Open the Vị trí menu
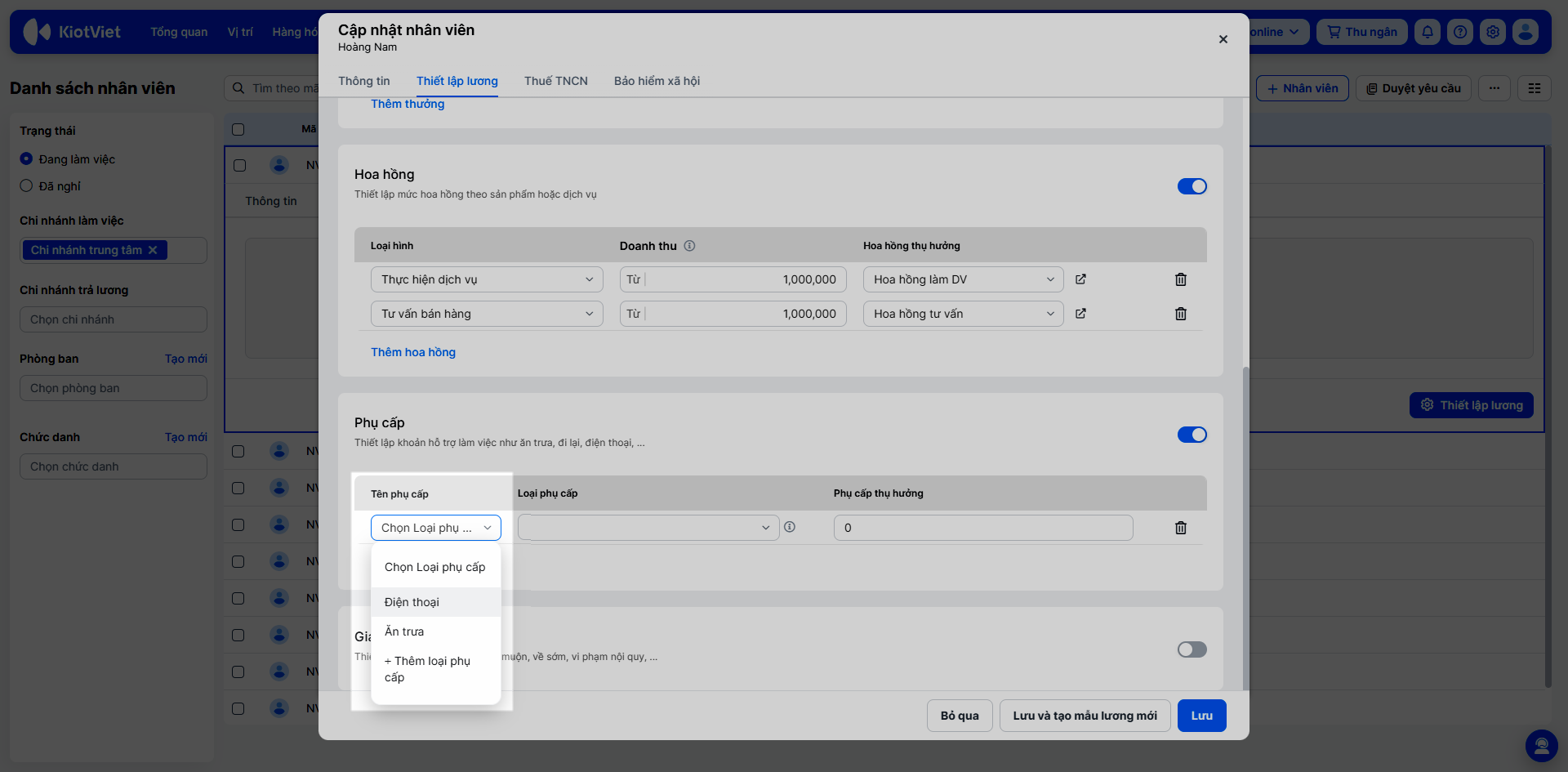This screenshot has width=1568, height=772. point(240,32)
